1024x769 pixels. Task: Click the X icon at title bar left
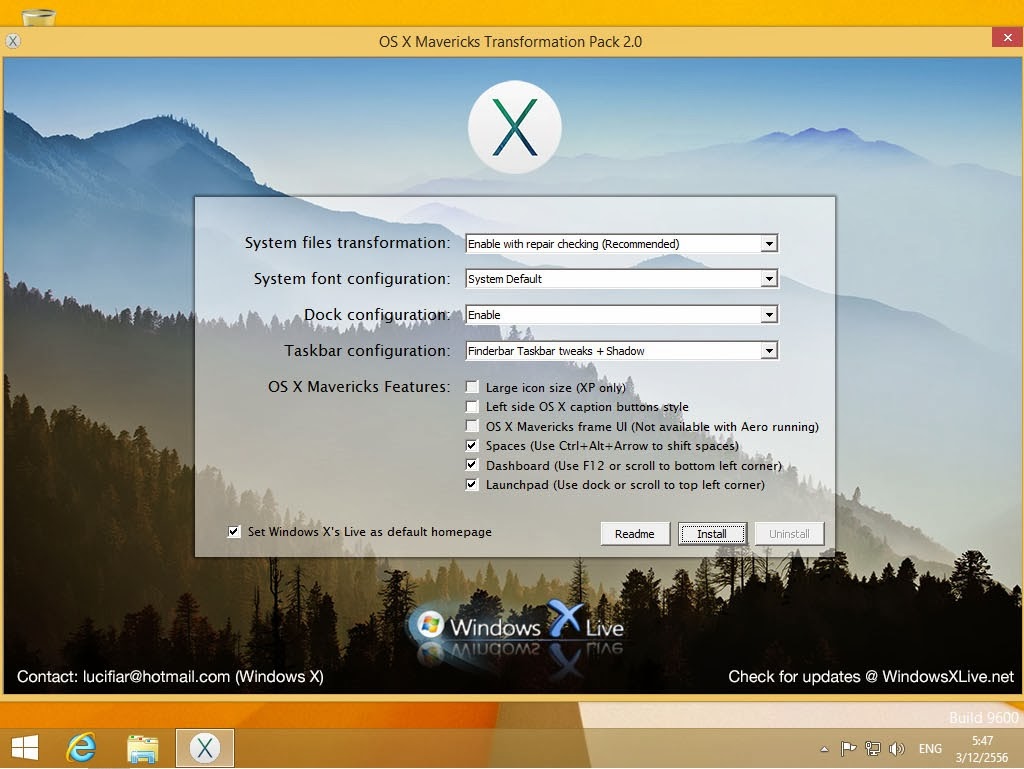click(13, 41)
